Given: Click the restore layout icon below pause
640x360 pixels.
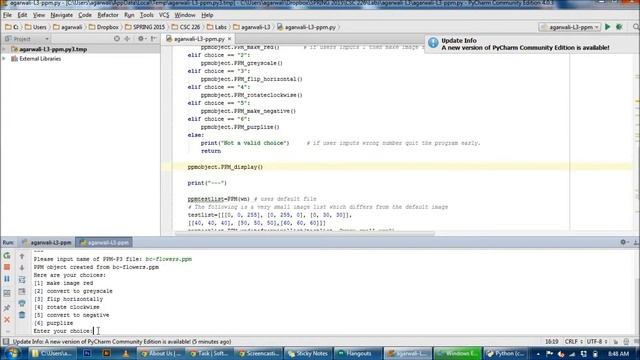Looking at the screenshot, I should [x=7, y=293].
